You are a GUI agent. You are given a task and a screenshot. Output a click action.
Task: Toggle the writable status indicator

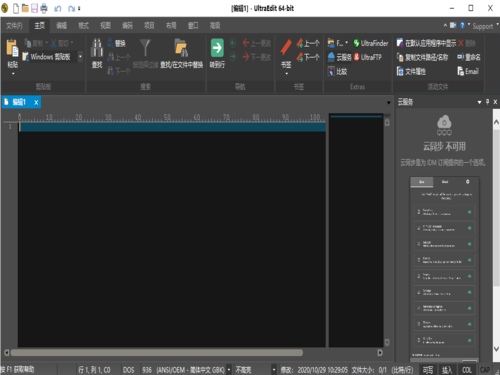[428, 370]
